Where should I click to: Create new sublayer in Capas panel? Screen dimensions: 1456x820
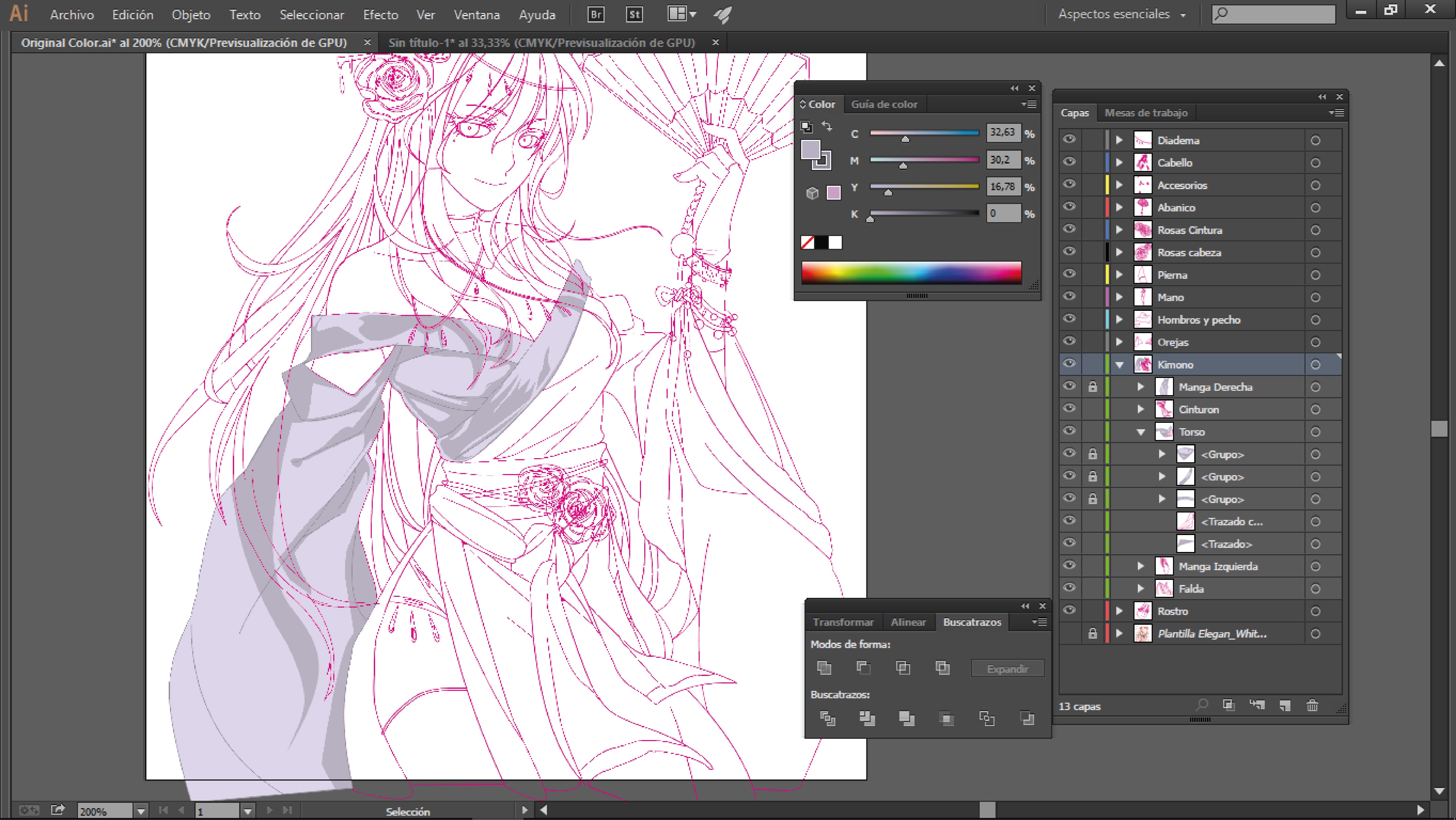click(x=1257, y=705)
